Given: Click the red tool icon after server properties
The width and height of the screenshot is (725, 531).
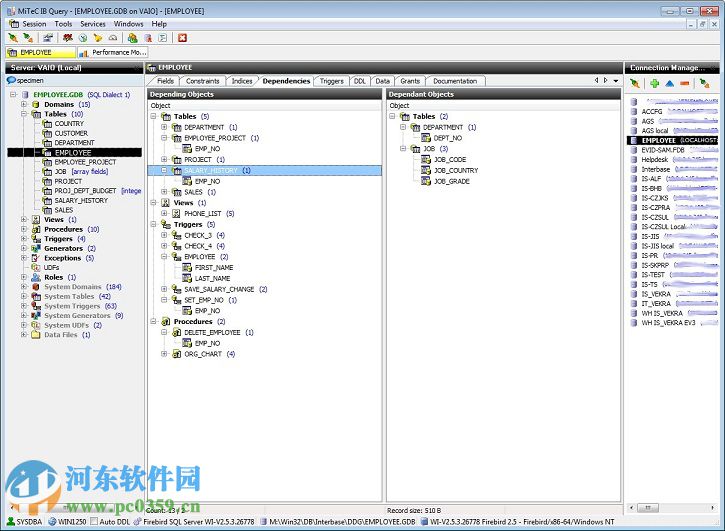Looking at the screenshot, I should click(68, 38).
